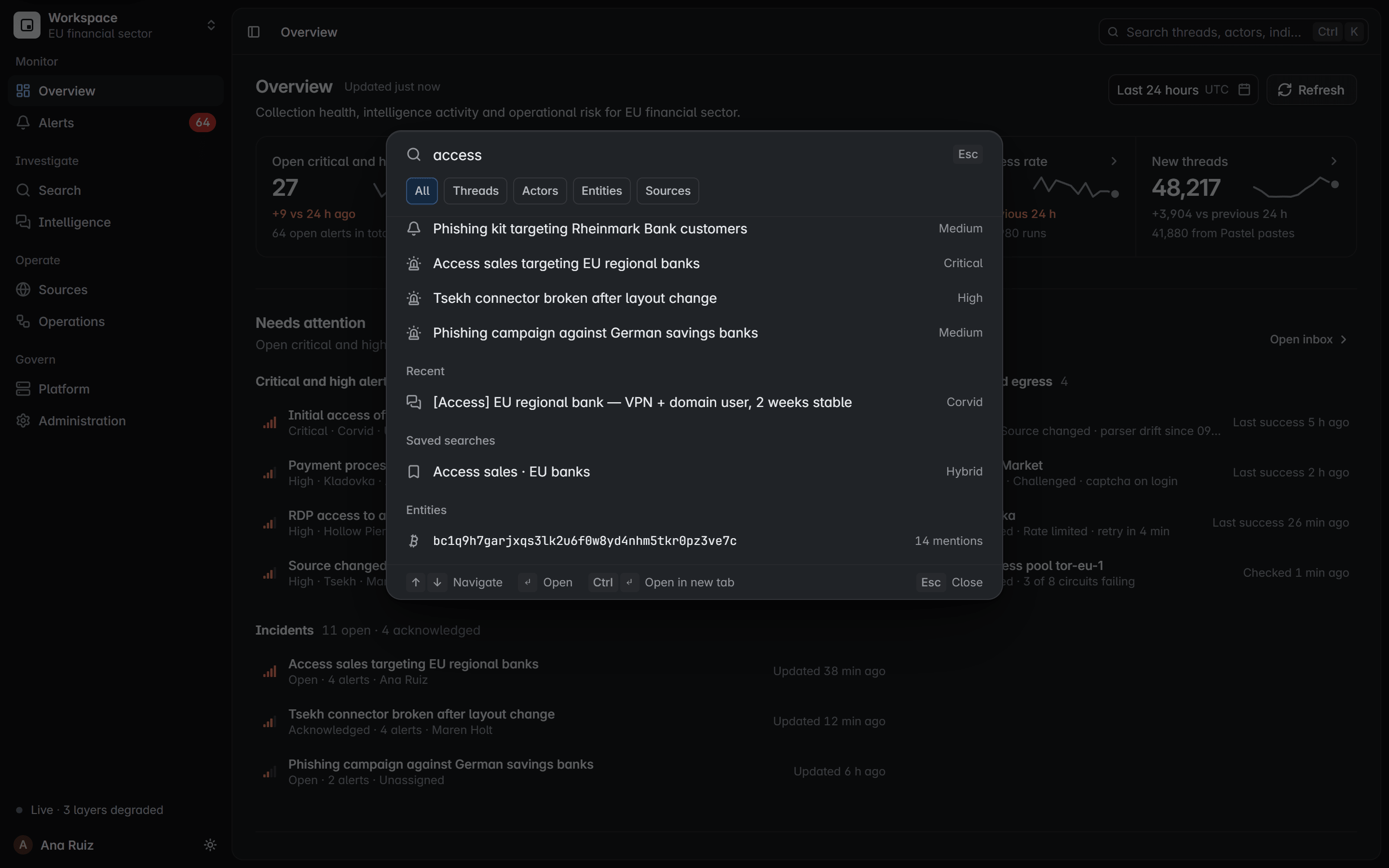Click the Workspace logo icon
Image resolution: width=1389 pixels, height=868 pixels.
tap(27, 25)
